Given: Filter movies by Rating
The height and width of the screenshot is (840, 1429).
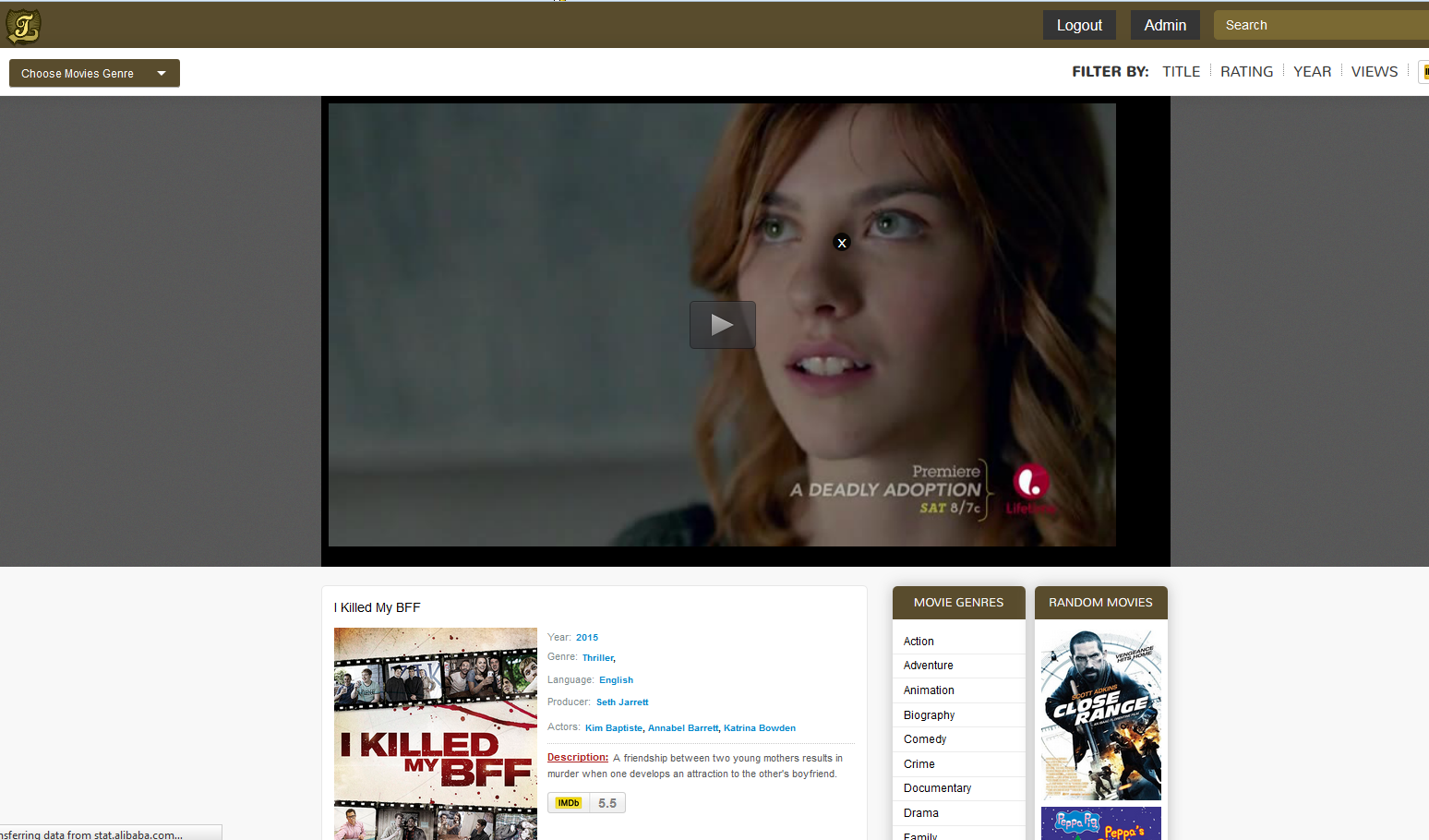Looking at the screenshot, I should (x=1246, y=71).
